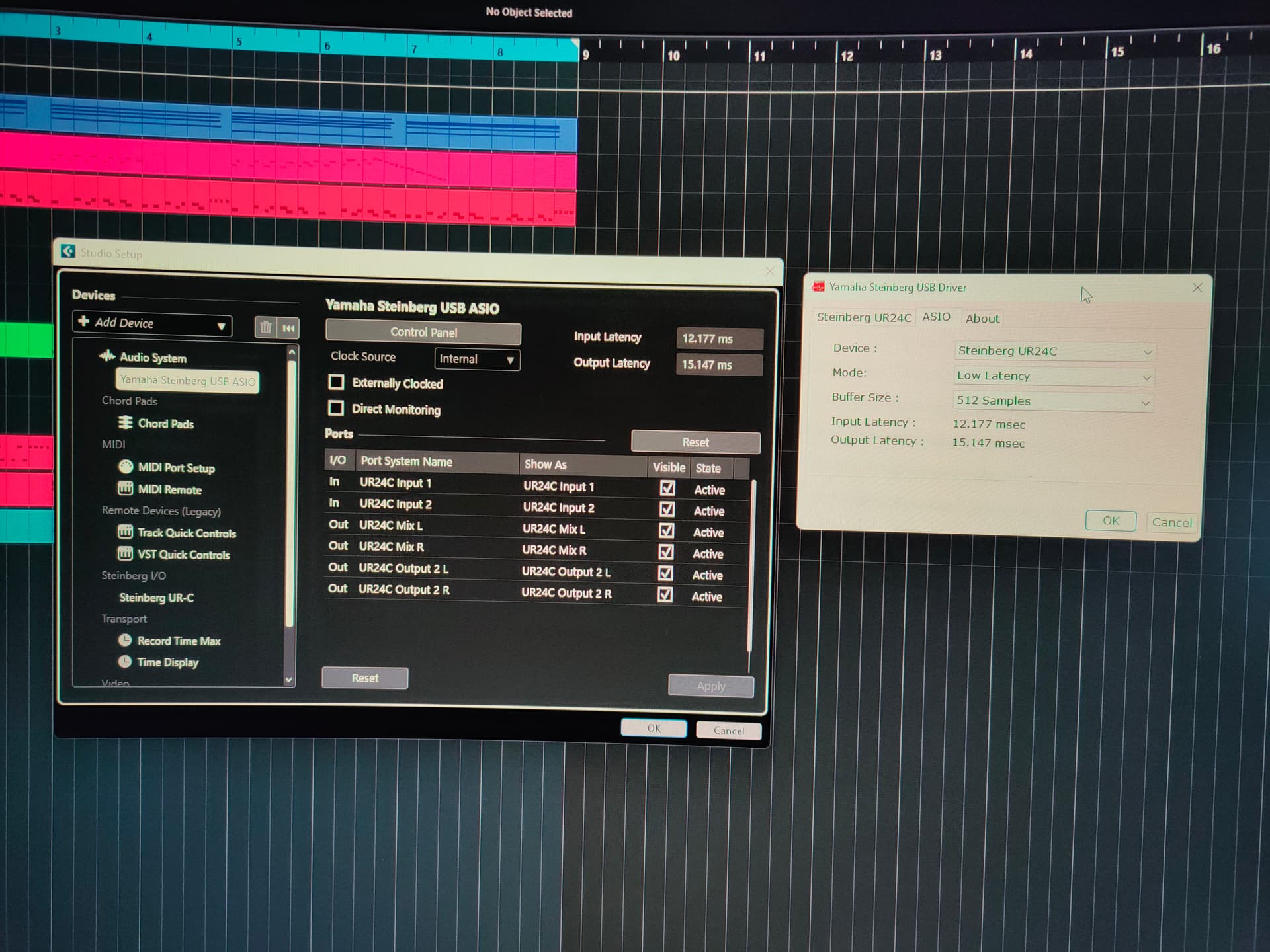The height and width of the screenshot is (952, 1270).
Task: Open the Buffer Size 512 Samples dropdown
Action: [1053, 401]
